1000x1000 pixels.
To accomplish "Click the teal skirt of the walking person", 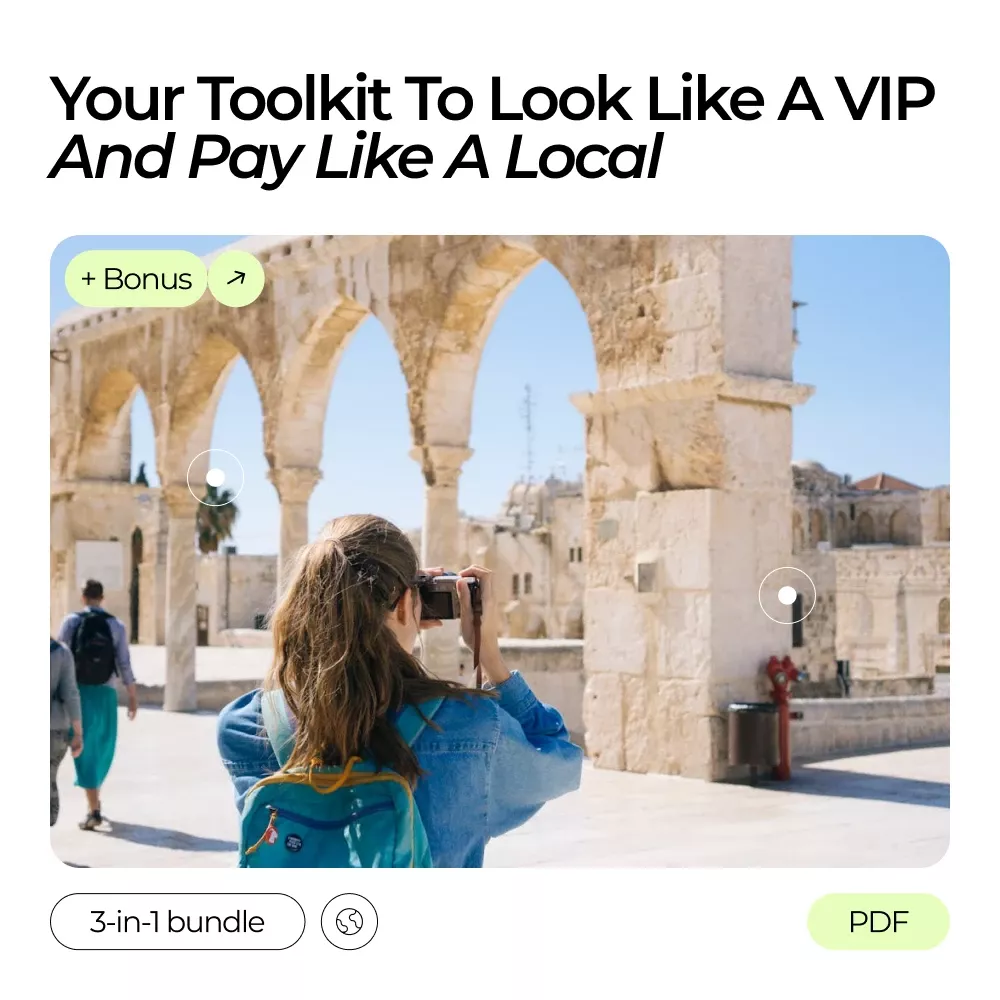I will click(x=94, y=737).
